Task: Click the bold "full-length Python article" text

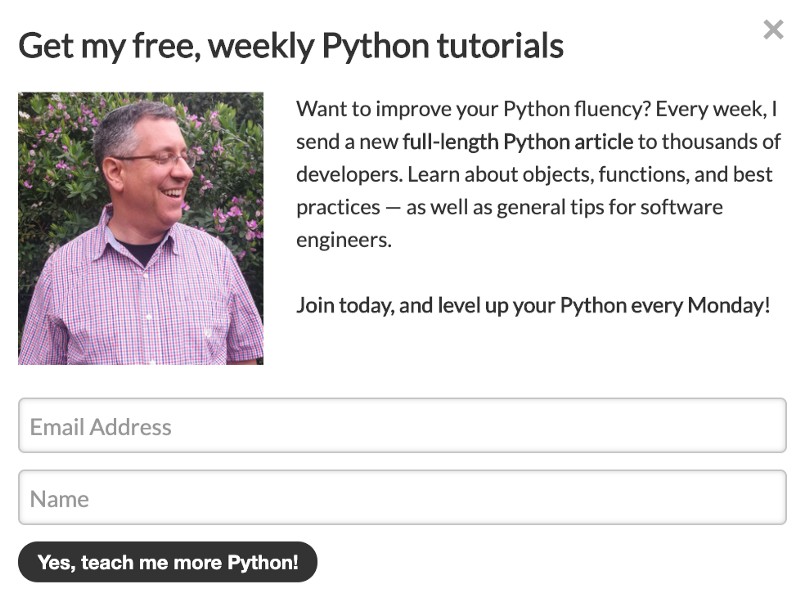Action: (518, 141)
